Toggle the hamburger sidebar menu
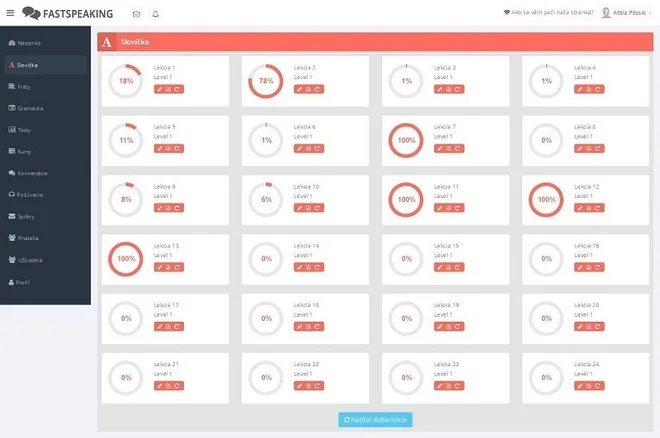The height and width of the screenshot is (438, 660). (10, 13)
